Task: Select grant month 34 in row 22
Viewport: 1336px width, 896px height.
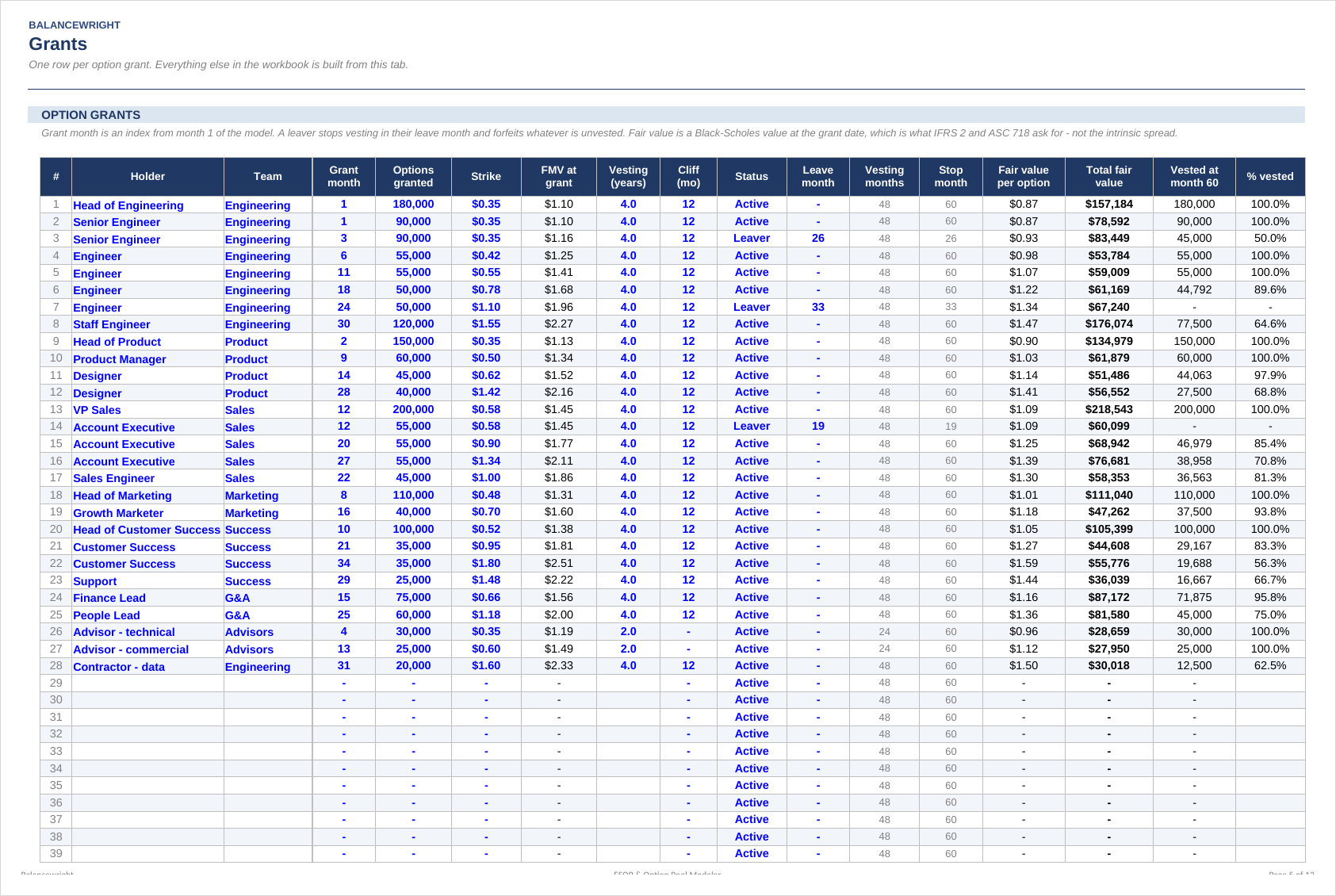Action: (343, 564)
